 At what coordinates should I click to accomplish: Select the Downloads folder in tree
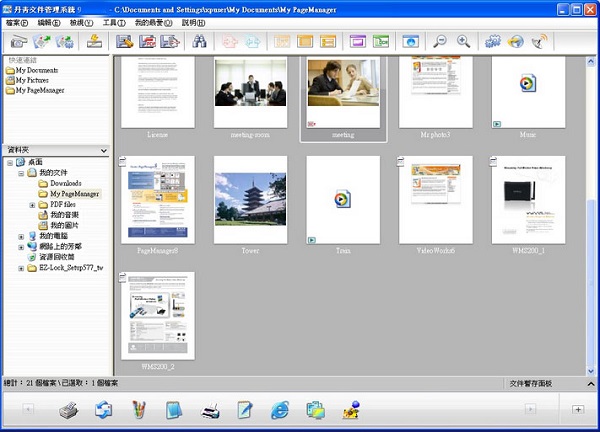click(65, 184)
